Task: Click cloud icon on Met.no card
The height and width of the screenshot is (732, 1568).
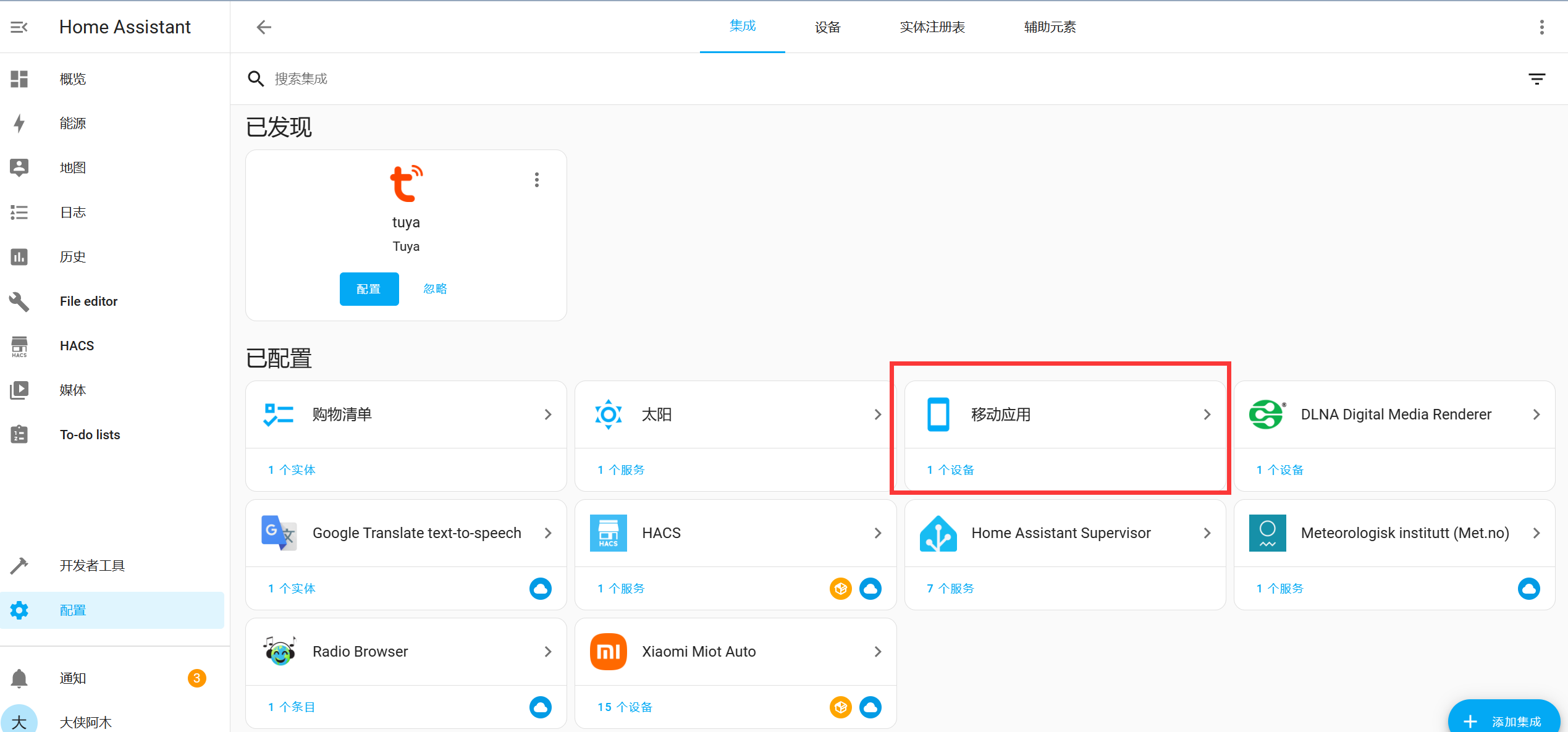Action: coord(1529,589)
